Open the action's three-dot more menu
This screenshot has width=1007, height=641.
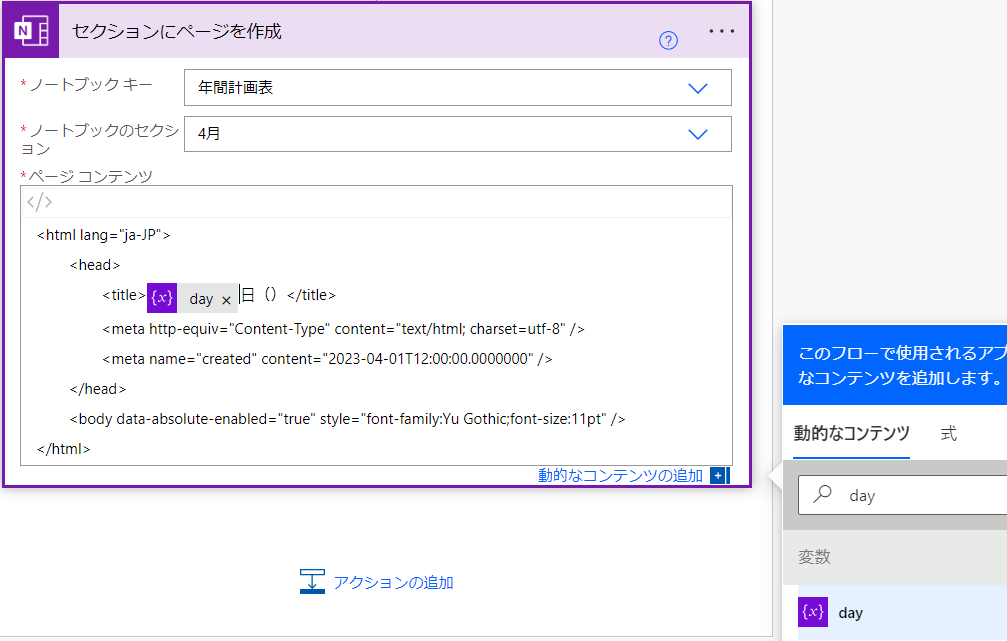tap(722, 31)
